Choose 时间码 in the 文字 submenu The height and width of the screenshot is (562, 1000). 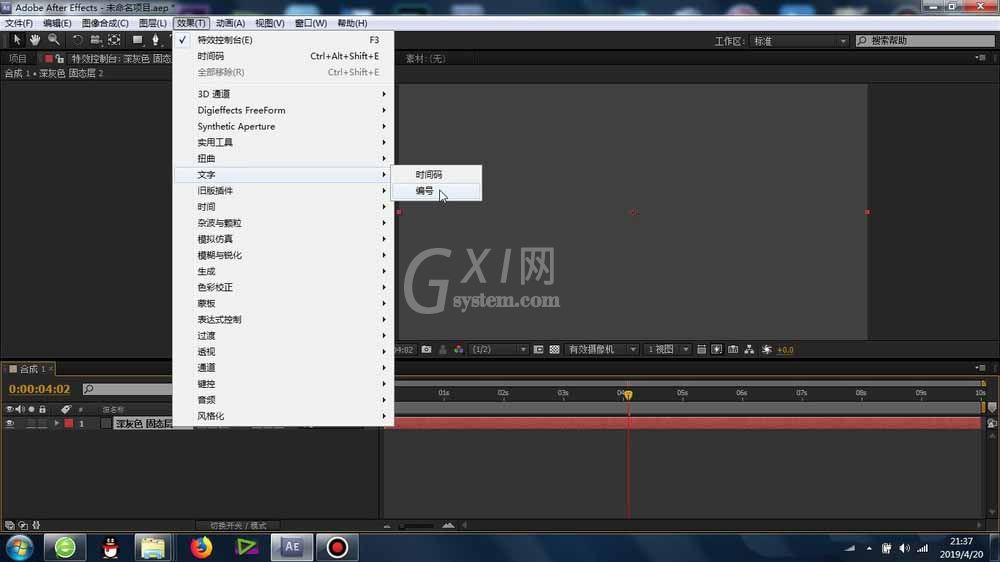point(436,174)
